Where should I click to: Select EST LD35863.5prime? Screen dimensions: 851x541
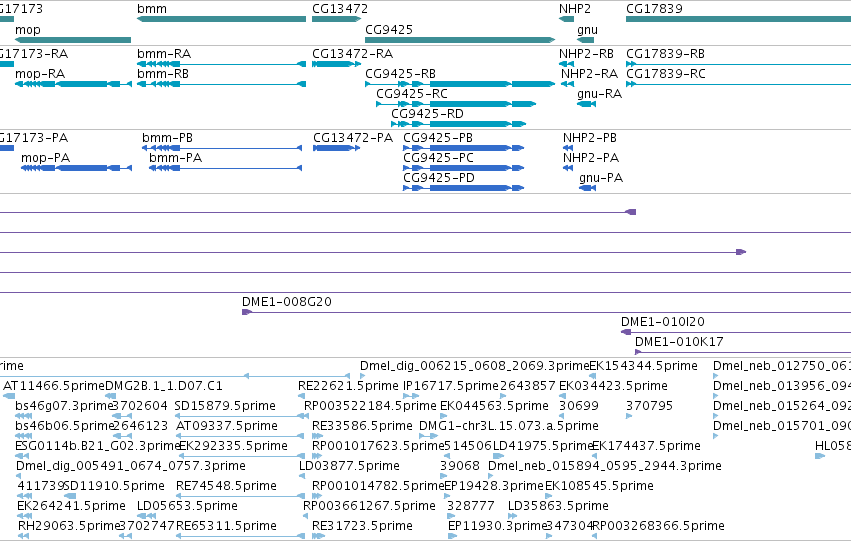[558, 506]
